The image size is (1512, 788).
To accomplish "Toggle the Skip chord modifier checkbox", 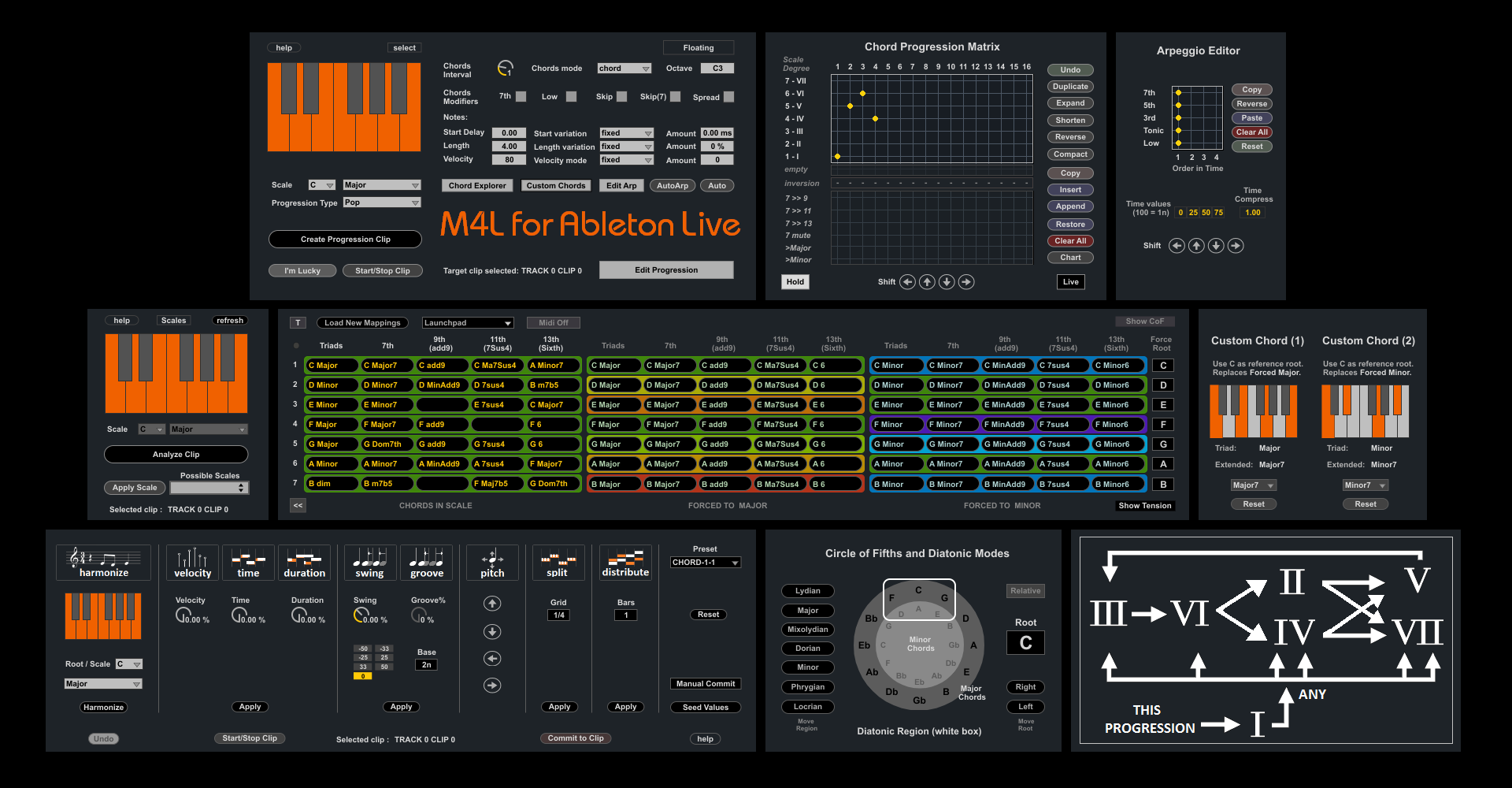I will [x=621, y=96].
